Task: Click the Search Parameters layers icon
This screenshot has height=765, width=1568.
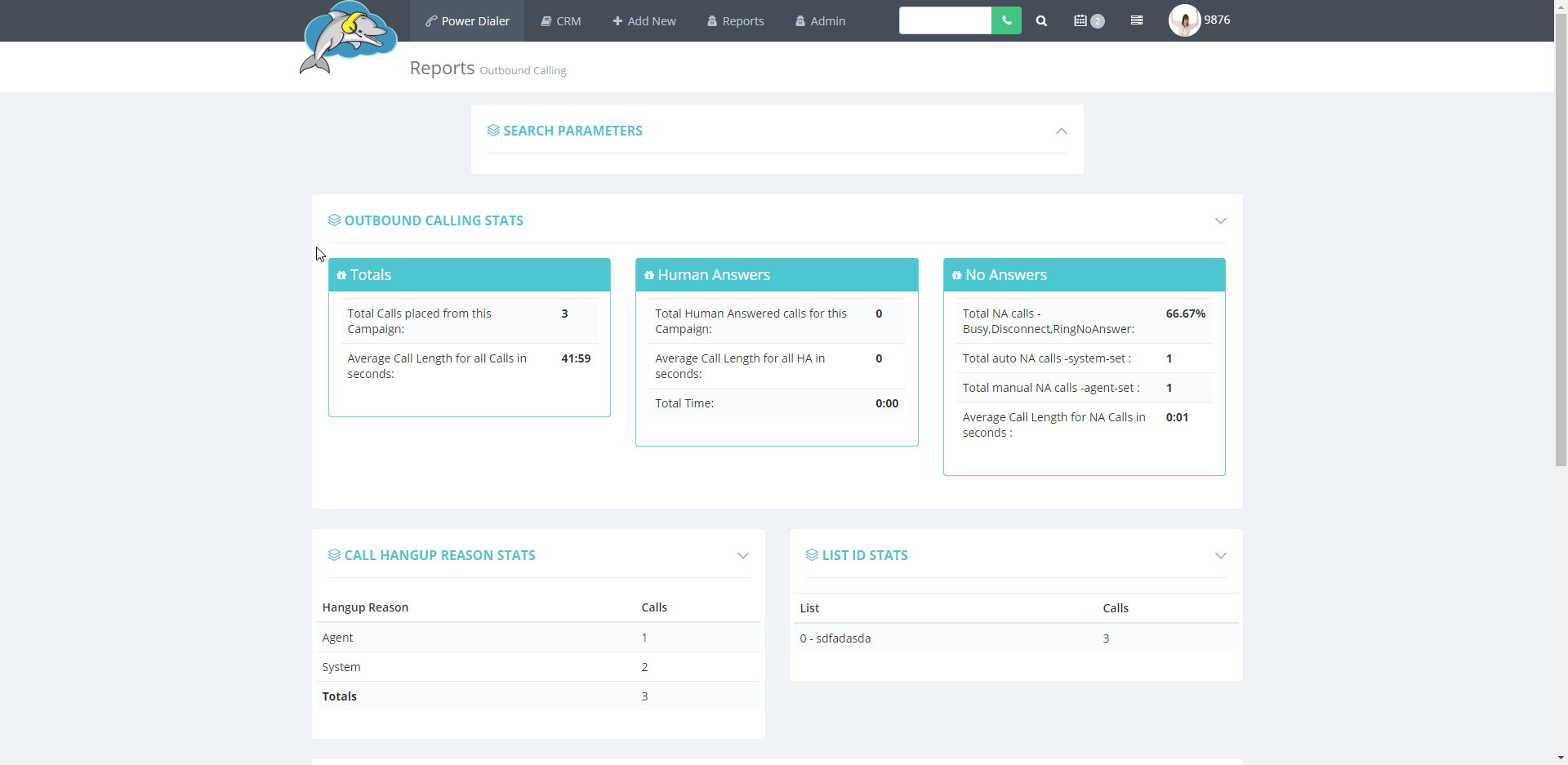Action: [493, 131]
